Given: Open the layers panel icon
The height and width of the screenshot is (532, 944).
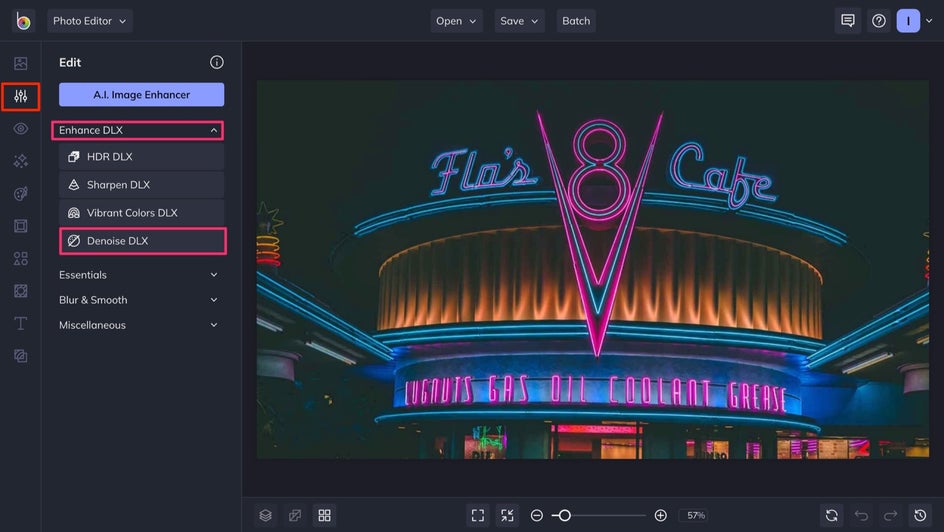Looking at the screenshot, I should (266, 515).
